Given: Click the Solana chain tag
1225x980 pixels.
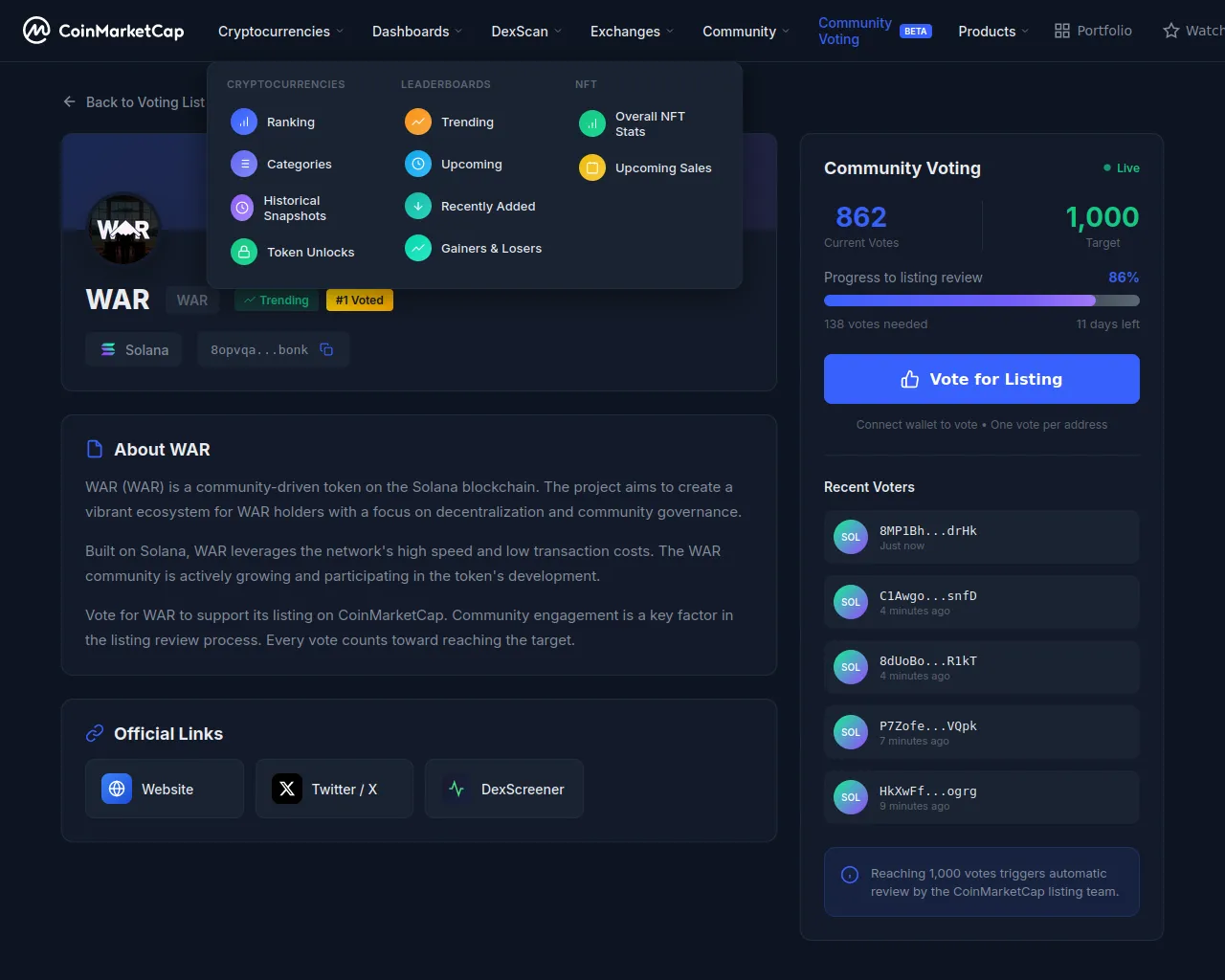Looking at the screenshot, I should tap(134, 350).
